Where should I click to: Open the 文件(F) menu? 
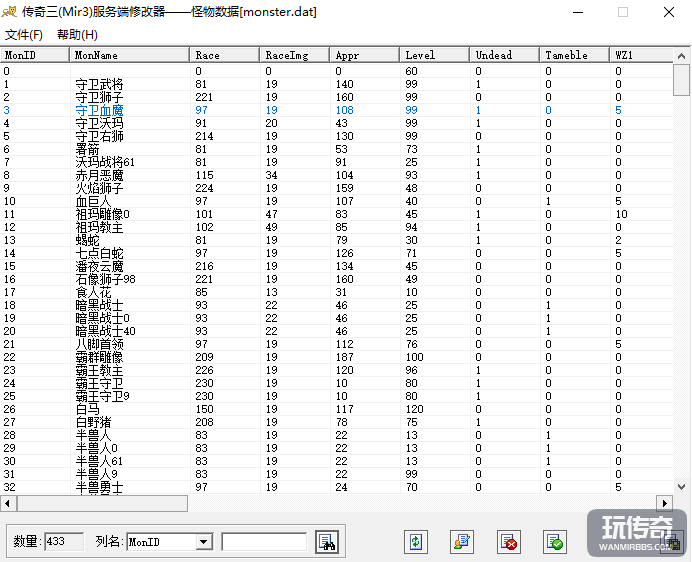click(x=23, y=34)
